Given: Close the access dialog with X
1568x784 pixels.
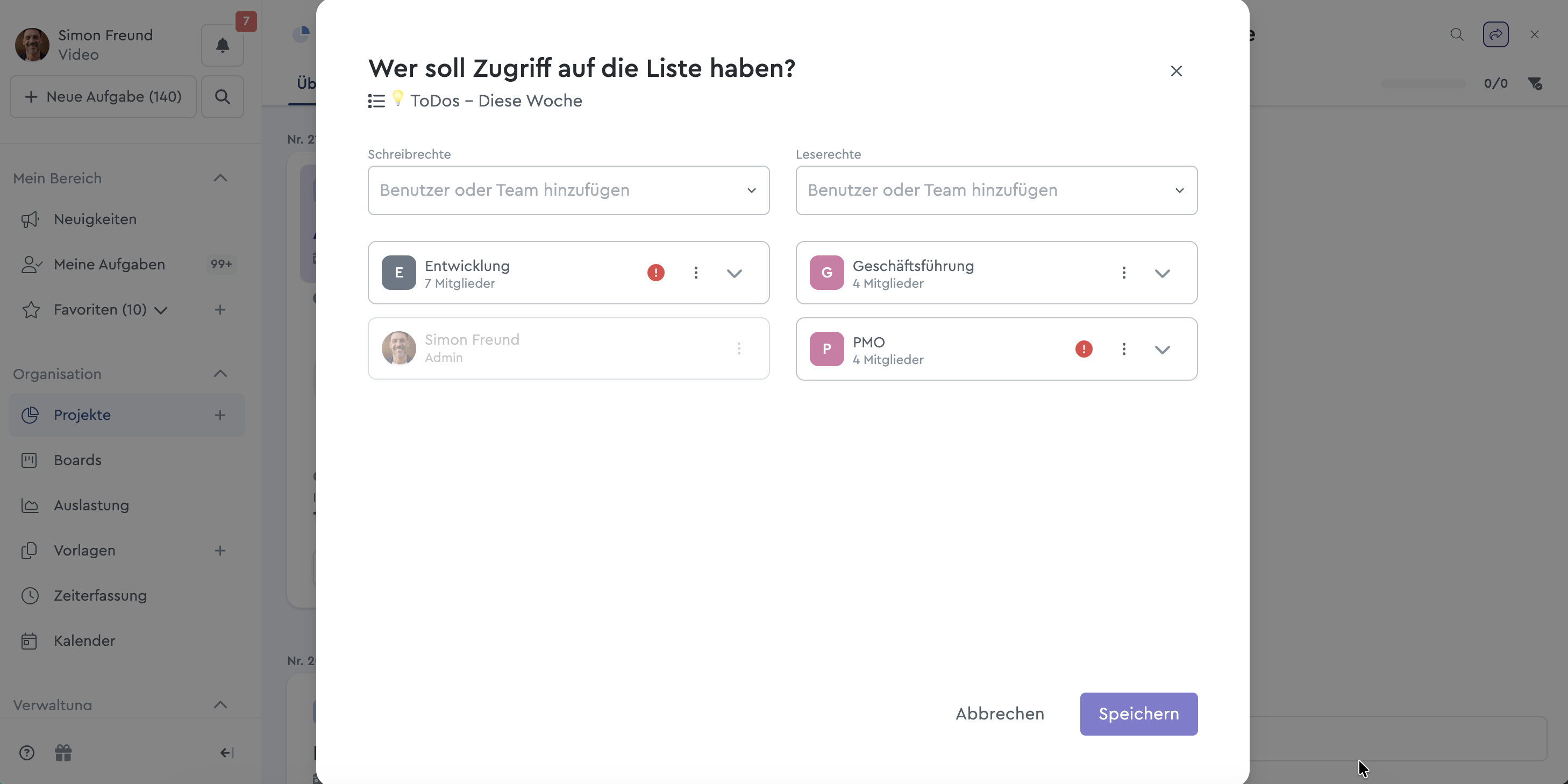Looking at the screenshot, I should 1176,71.
